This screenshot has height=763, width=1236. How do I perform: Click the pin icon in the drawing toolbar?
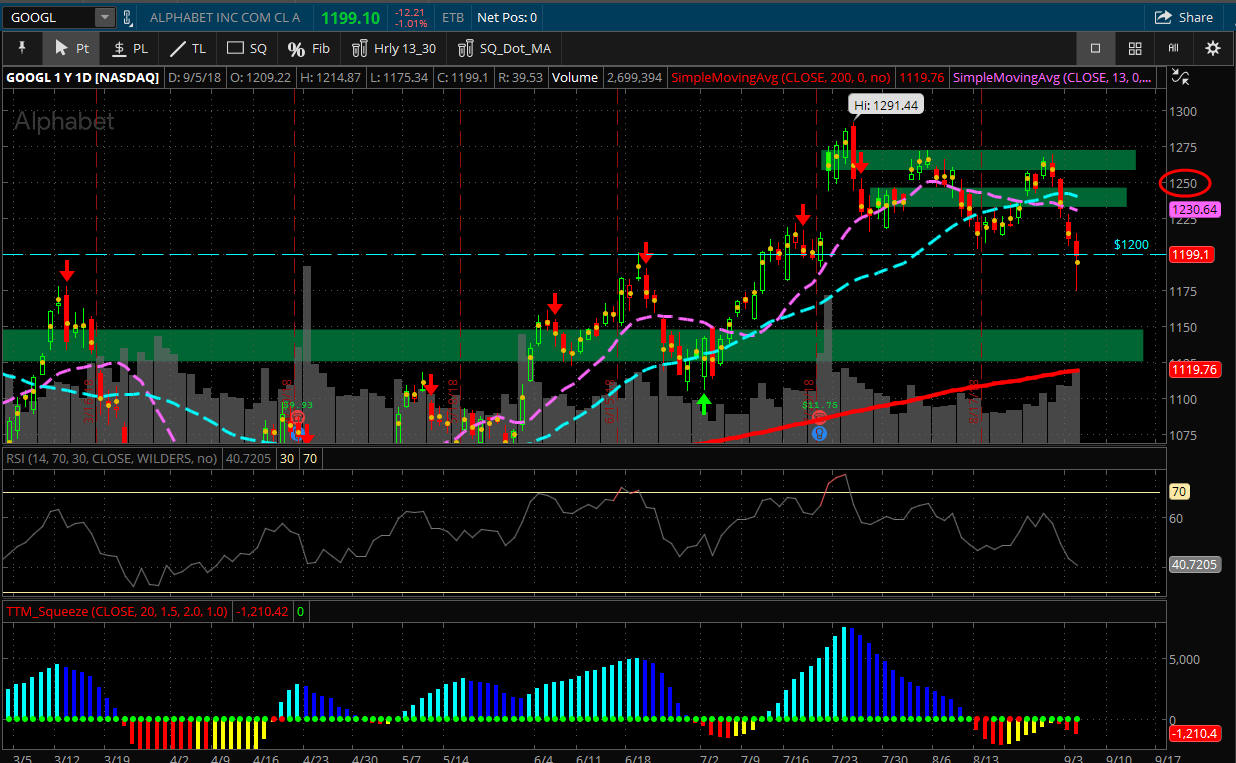pos(21,48)
